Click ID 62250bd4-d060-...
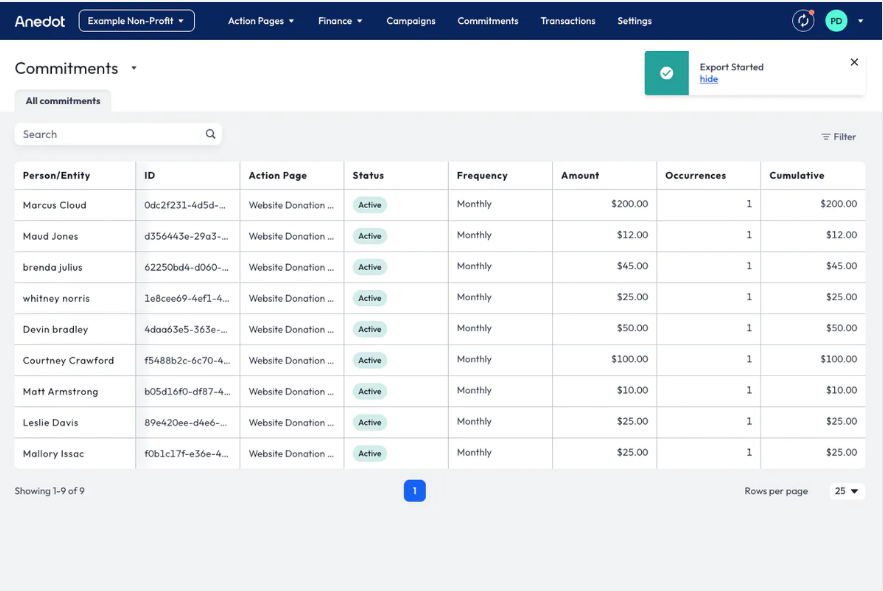The height and width of the screenshot is (591, 883). (x=186, y=267)
